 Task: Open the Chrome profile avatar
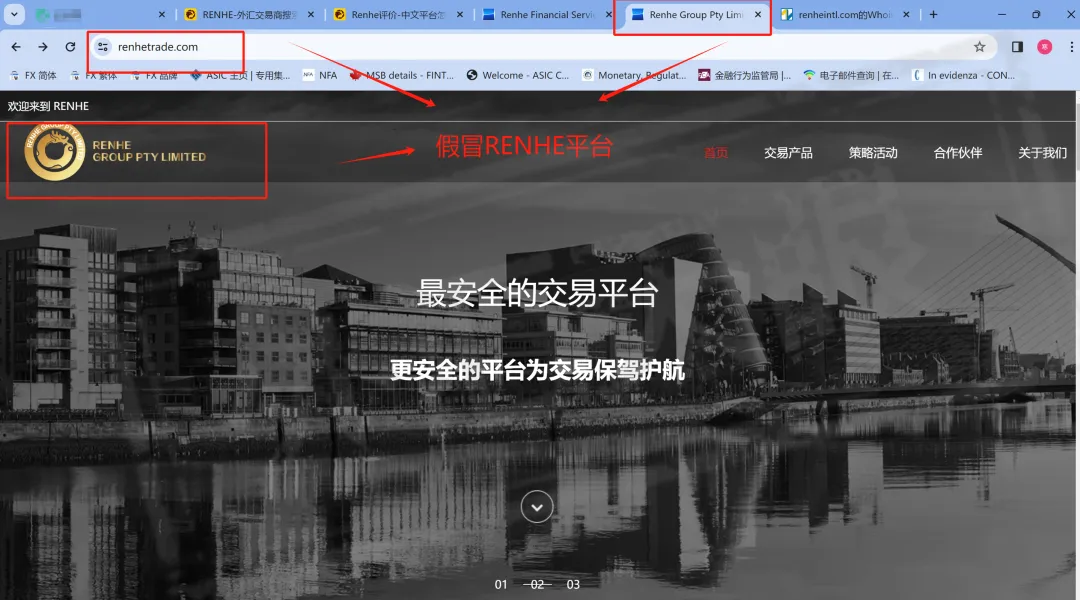(x=1045, y=47)
